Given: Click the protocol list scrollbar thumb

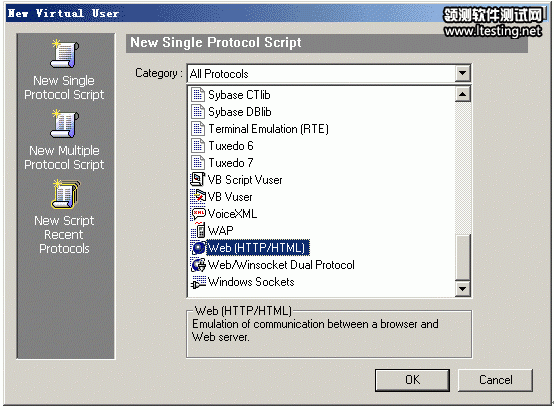Looking at the screenshot, I should click(x=462, y=258).
